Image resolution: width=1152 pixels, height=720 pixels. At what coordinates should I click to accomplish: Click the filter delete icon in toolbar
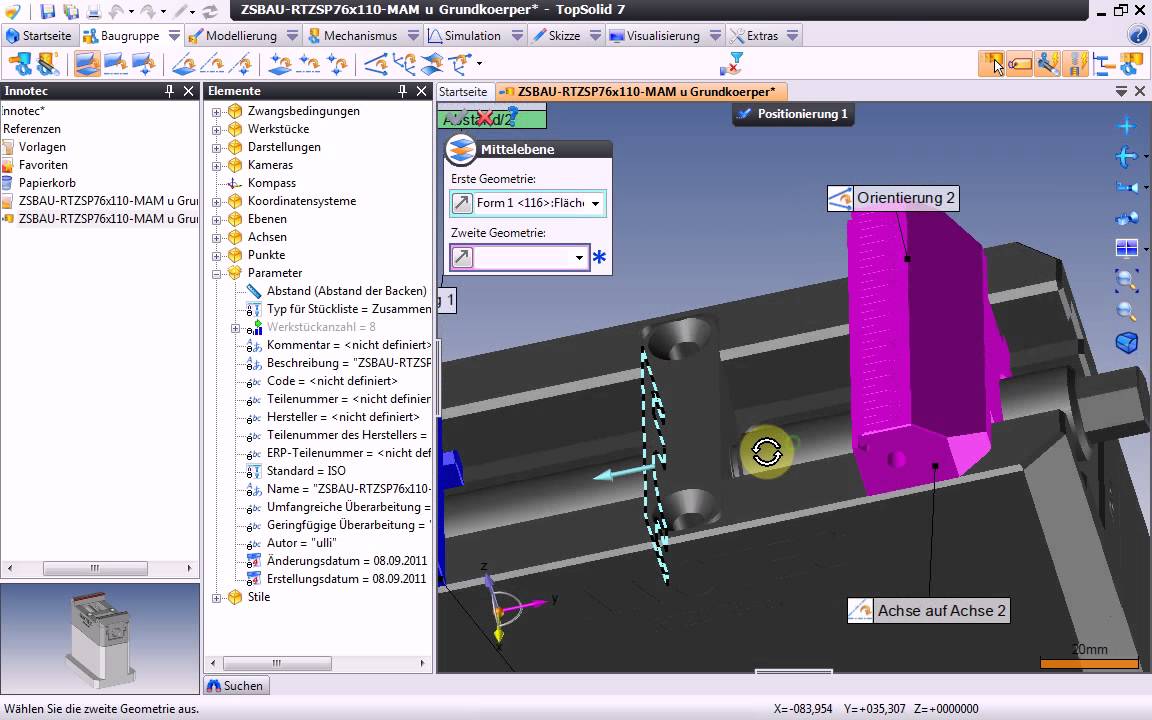(732, 64)
